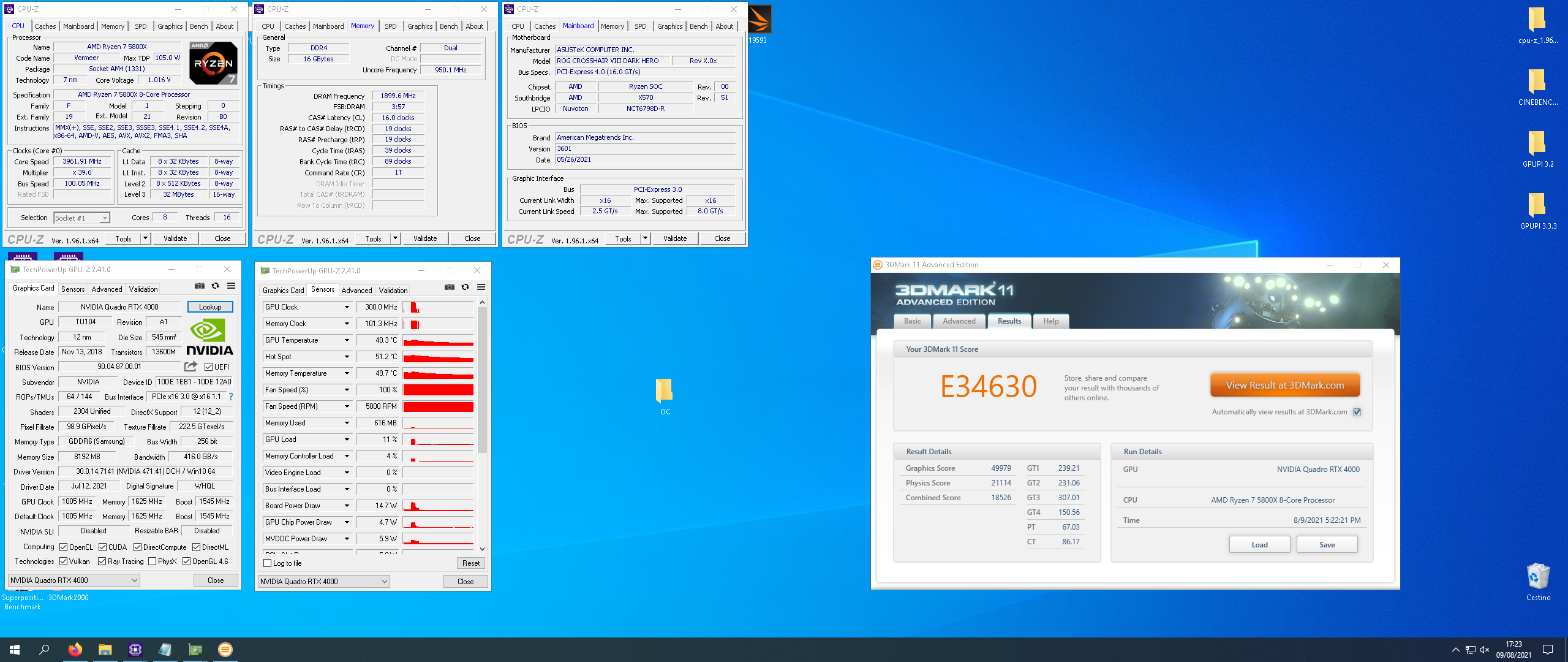Switch to Basic tab in 3DMark 11
The height and width of the screenshot is (662, 1568).
coord(912,321)
